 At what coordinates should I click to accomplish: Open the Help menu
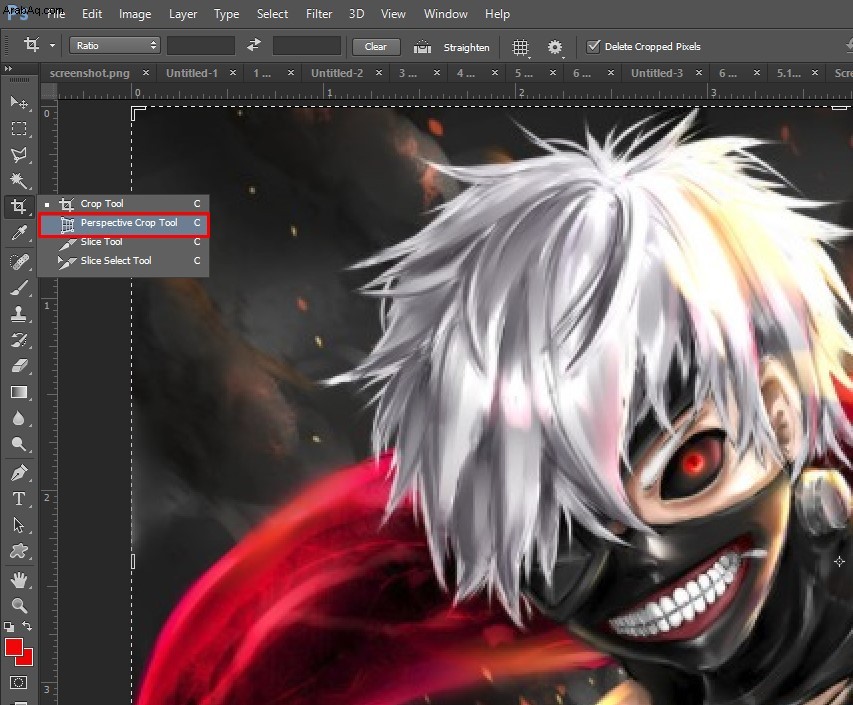click(497, 14)
